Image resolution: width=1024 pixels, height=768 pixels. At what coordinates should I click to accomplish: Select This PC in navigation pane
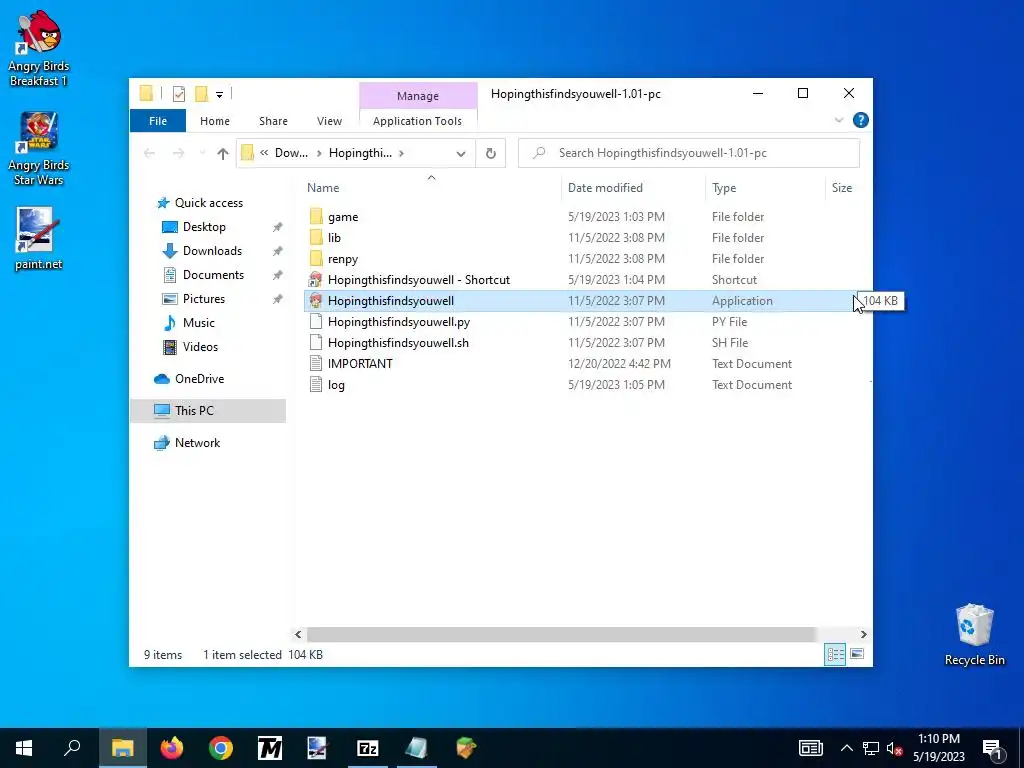(x=208, y=411)
